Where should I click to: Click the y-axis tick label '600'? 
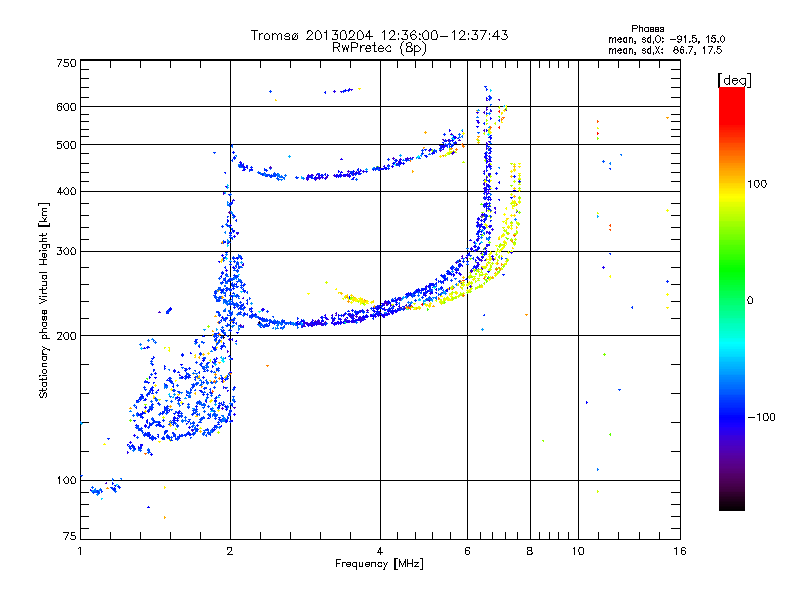click(x=66, y=107)
